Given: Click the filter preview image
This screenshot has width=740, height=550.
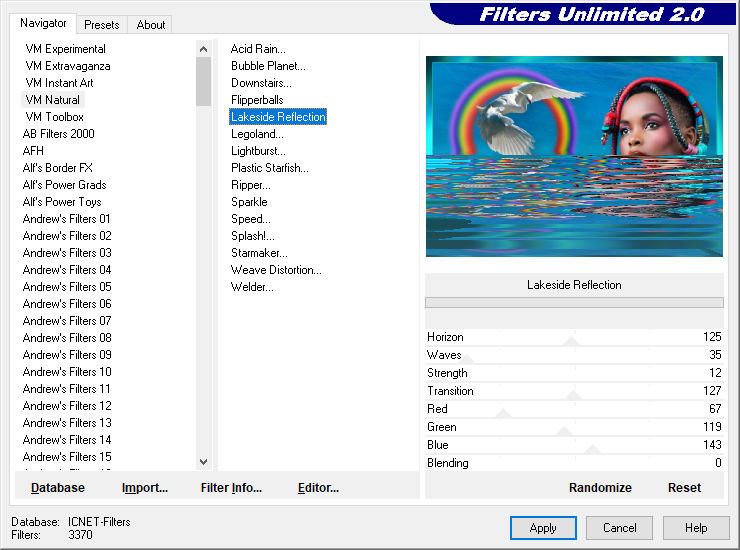Looking at the screenshot, I should click(x=574, y=156).
